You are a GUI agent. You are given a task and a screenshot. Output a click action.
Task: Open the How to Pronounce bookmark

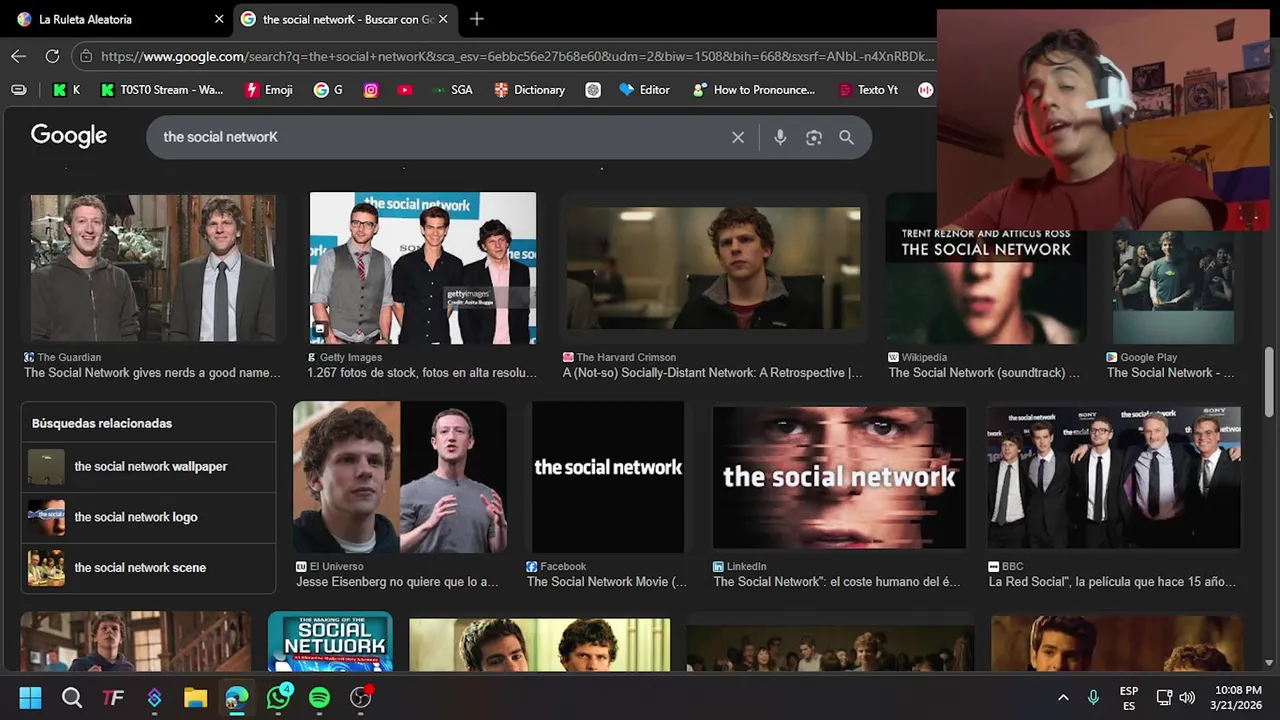pos(754,90)
